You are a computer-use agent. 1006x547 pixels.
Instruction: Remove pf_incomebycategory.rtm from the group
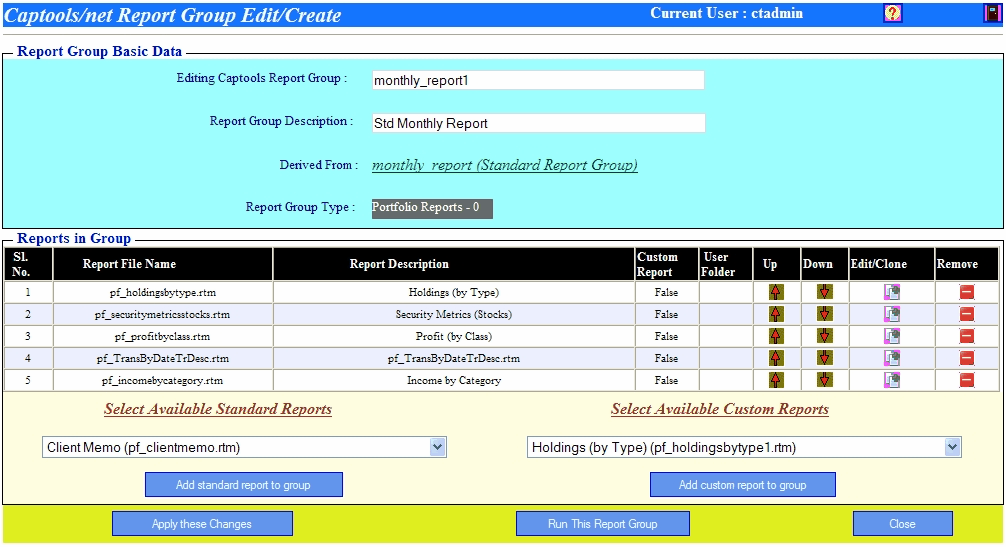pyautogui.click(x=966, y=380)
